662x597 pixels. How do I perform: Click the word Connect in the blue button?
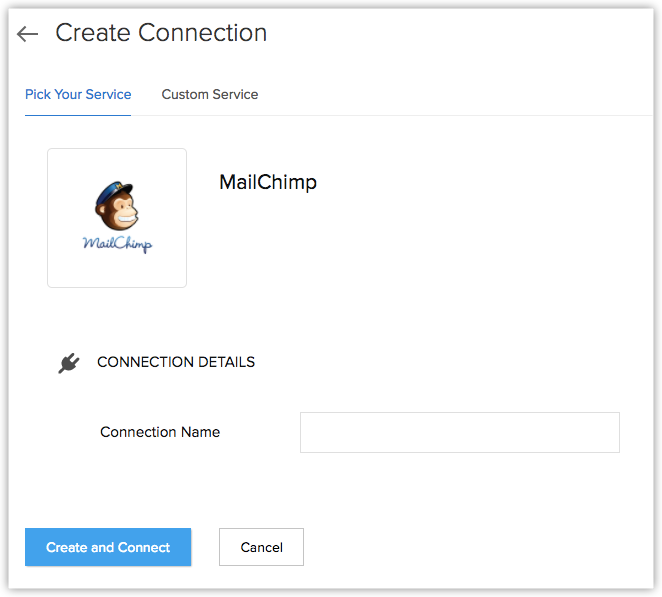point(144,547)
